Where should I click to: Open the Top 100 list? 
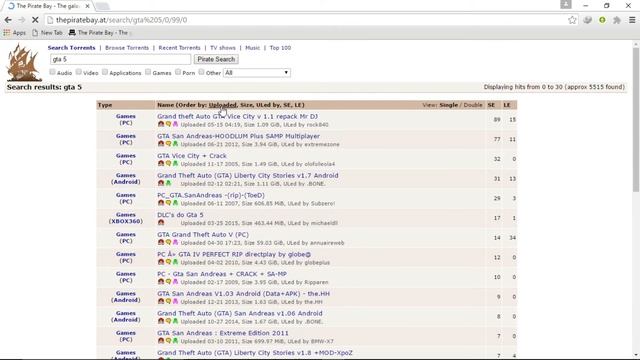[280, 48]
